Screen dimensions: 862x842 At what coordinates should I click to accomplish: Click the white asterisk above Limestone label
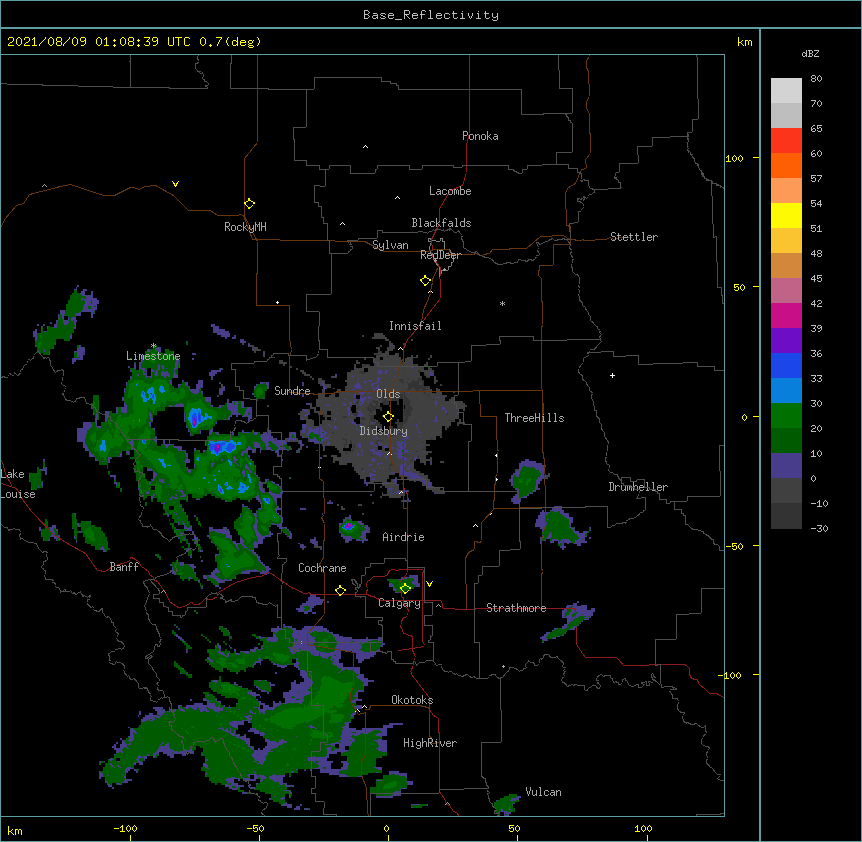[153, 346]
